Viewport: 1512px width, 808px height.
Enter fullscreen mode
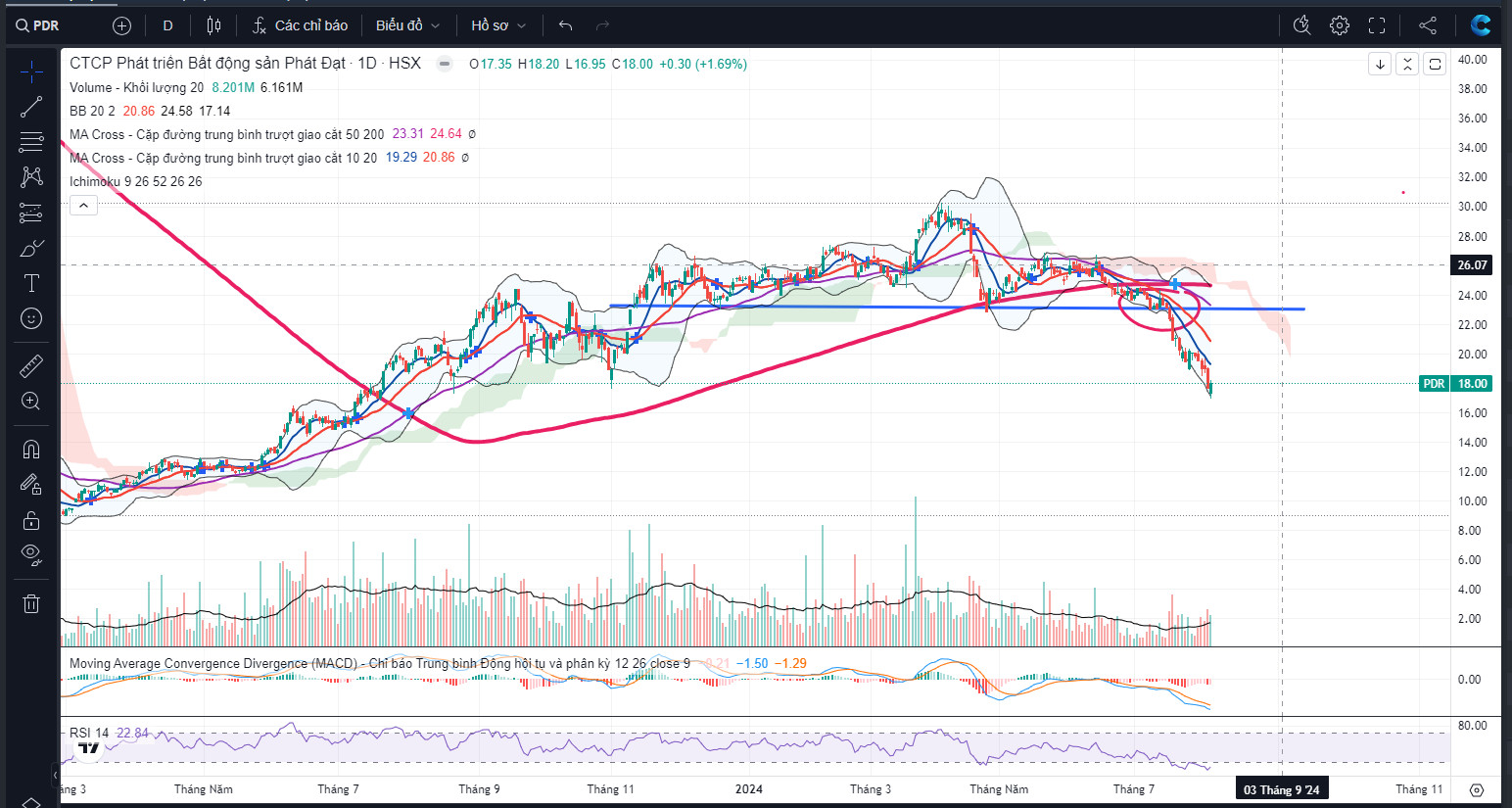pos(1377,25)
